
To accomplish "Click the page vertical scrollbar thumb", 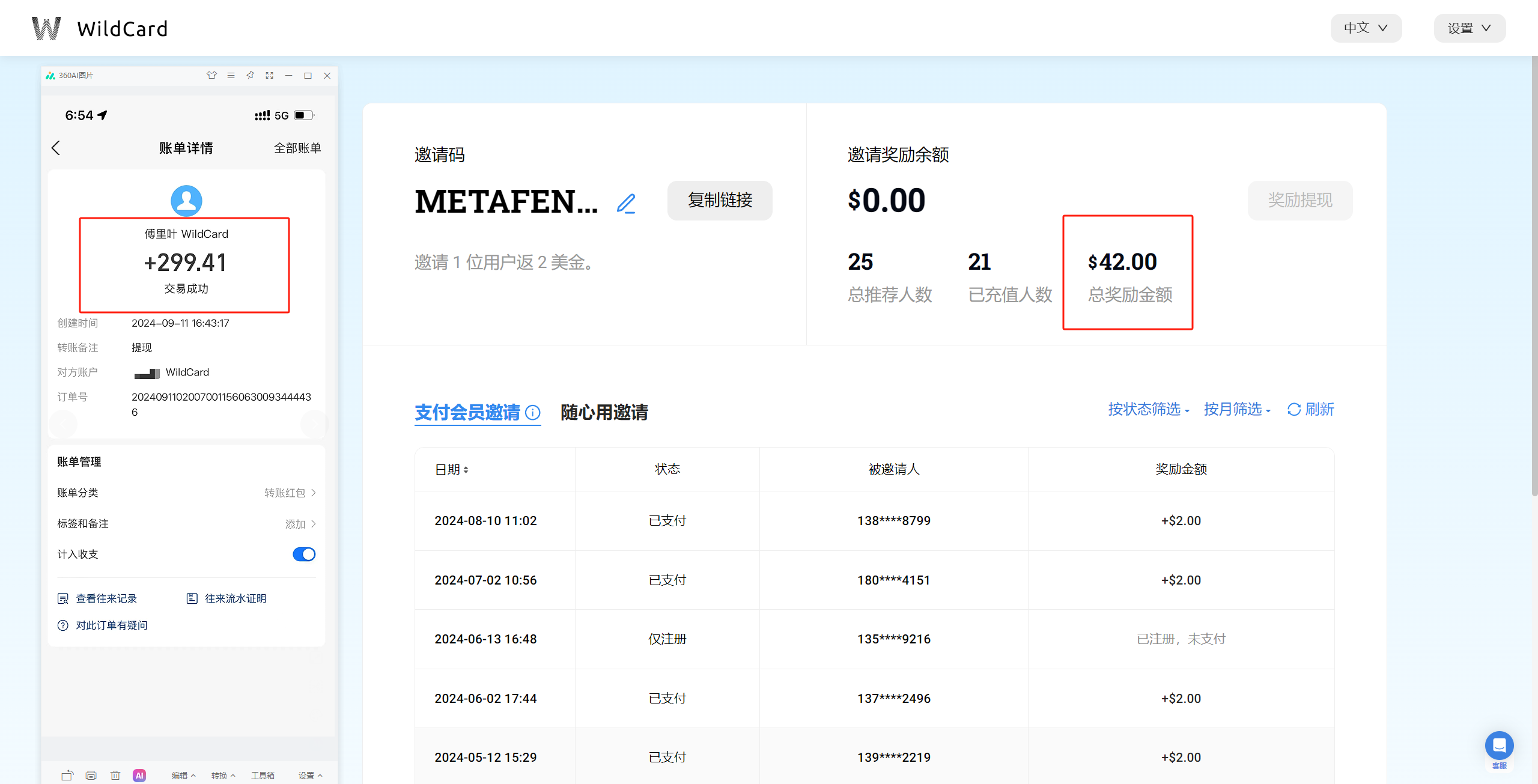I will 1534,276.
